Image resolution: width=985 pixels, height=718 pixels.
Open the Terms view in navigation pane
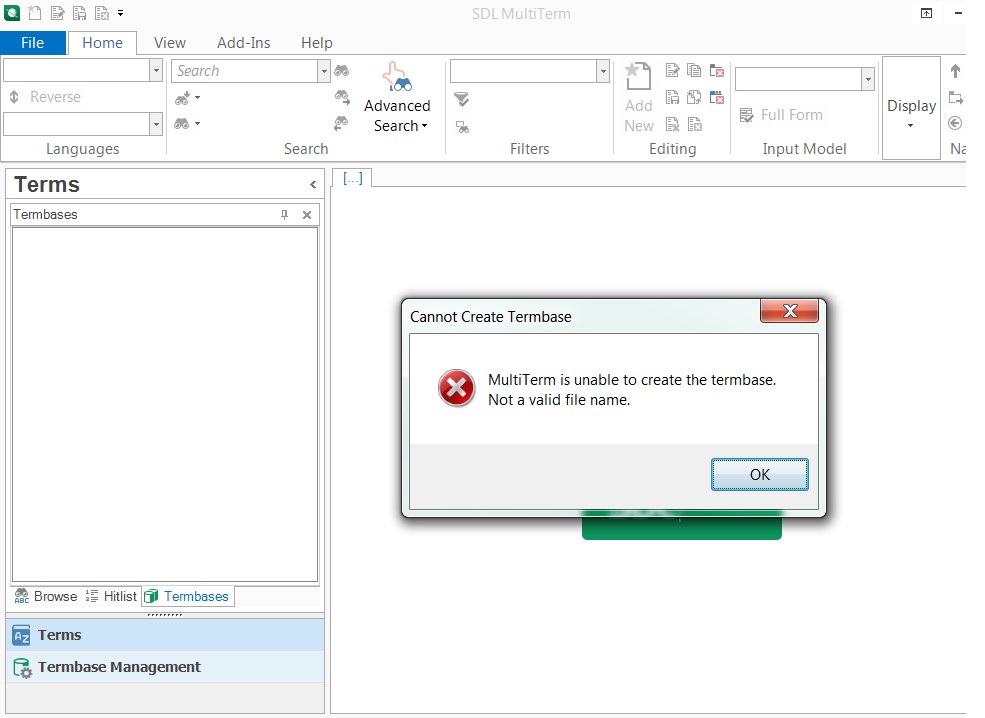tap(165, 635)
